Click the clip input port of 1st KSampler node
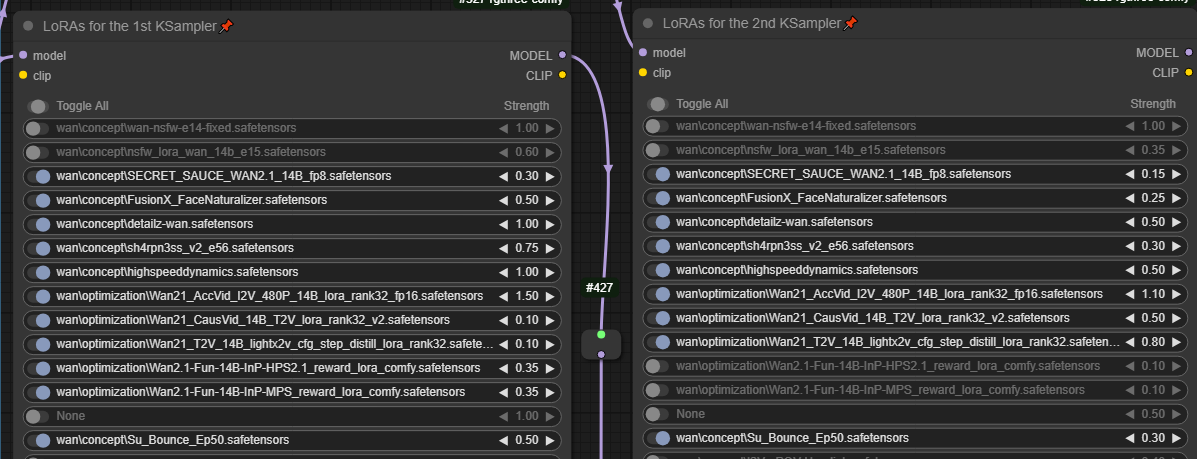Image resolution: width=1197 pixels, height=459 pixels. [x=23, y=75]
